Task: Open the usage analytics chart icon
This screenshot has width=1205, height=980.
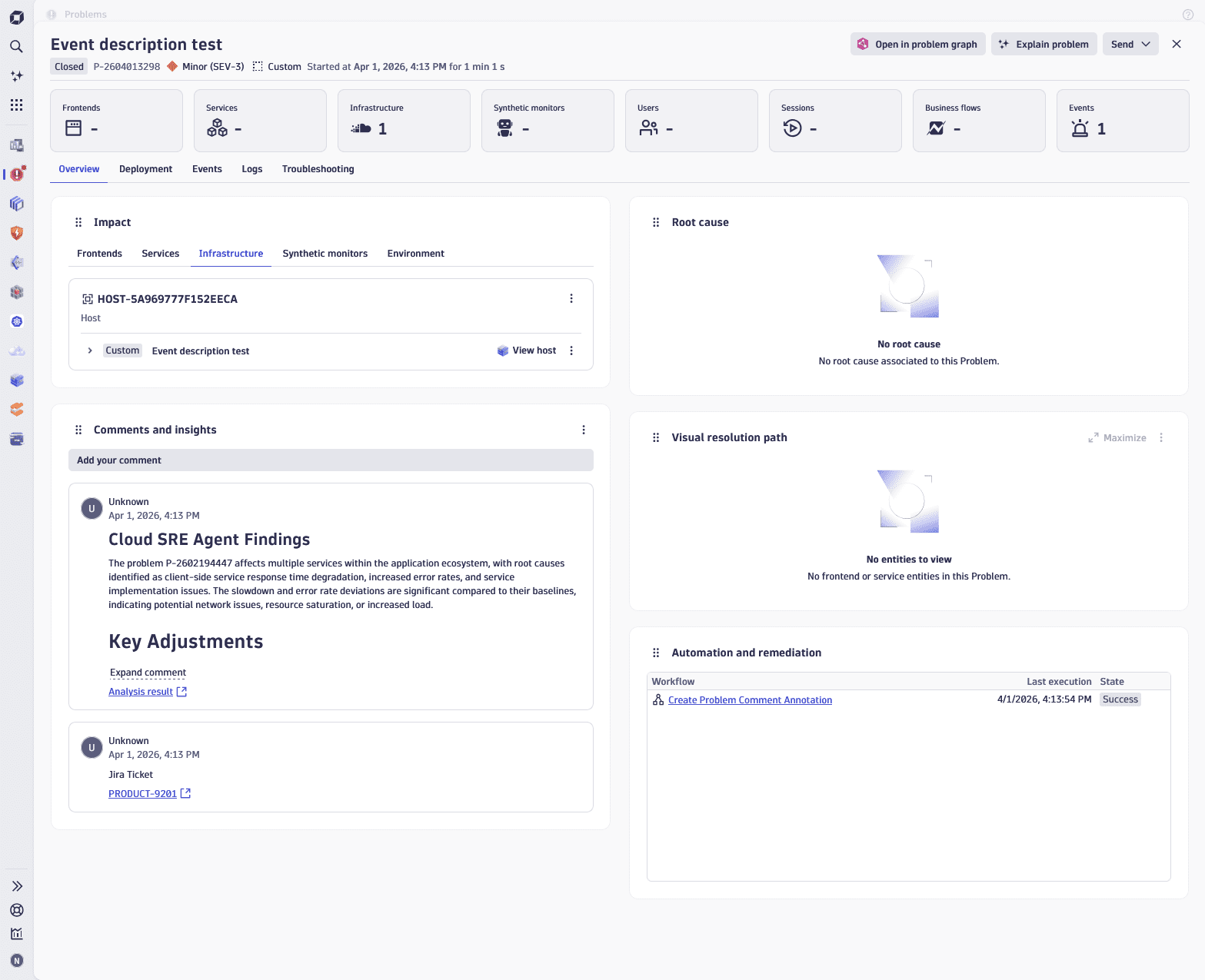Action: point(16,933)
